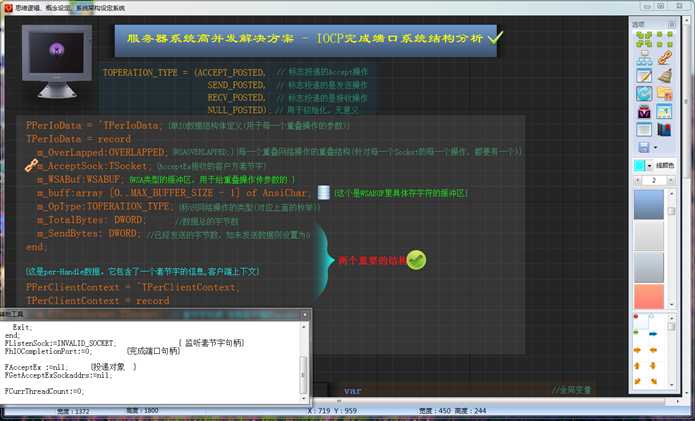Image resolution: width=695 pixels, height=421 pixels.
Task: Click the broom clean-up icon
Action: click(665, 75)
